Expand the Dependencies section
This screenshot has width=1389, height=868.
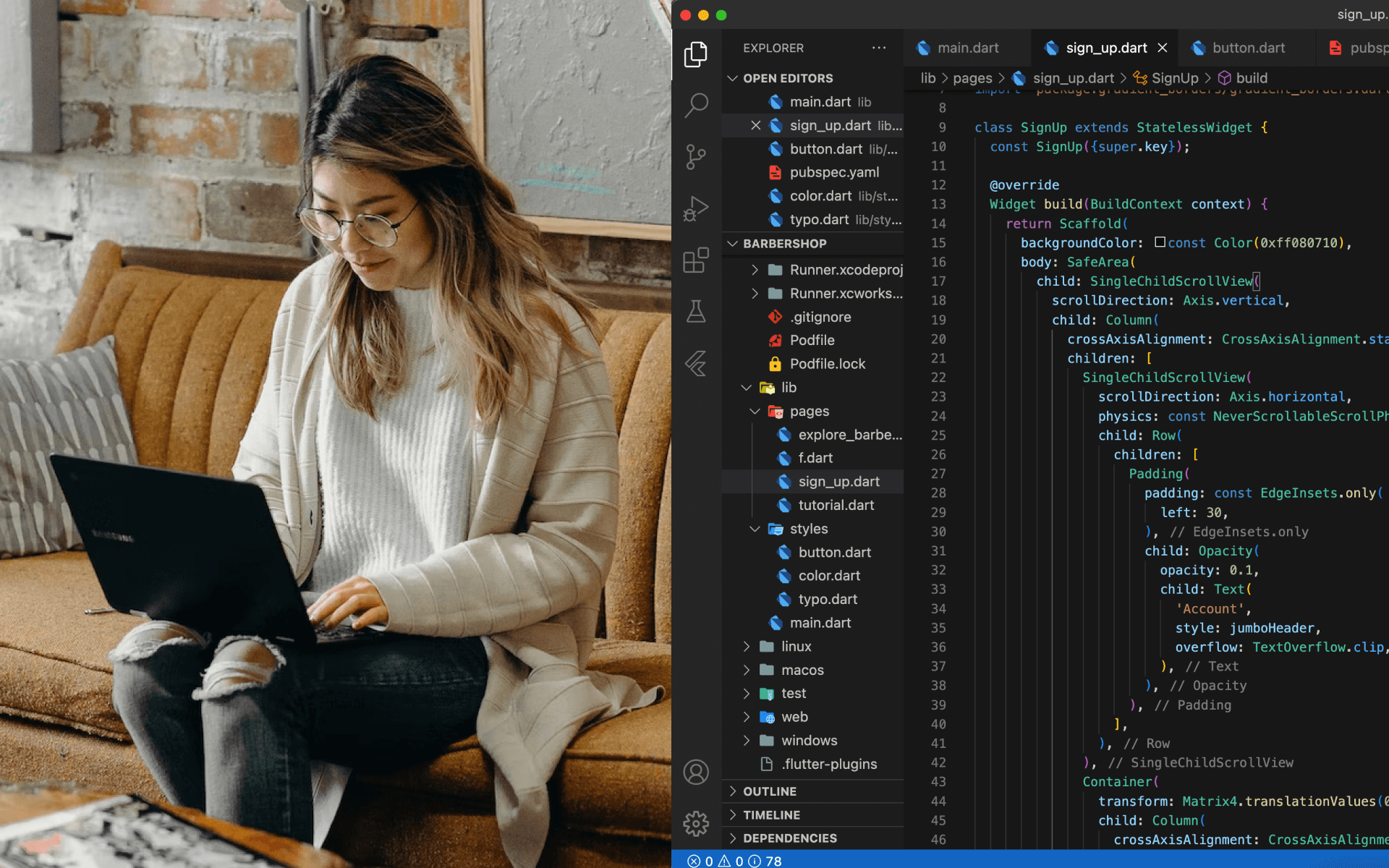coord(813,838)
